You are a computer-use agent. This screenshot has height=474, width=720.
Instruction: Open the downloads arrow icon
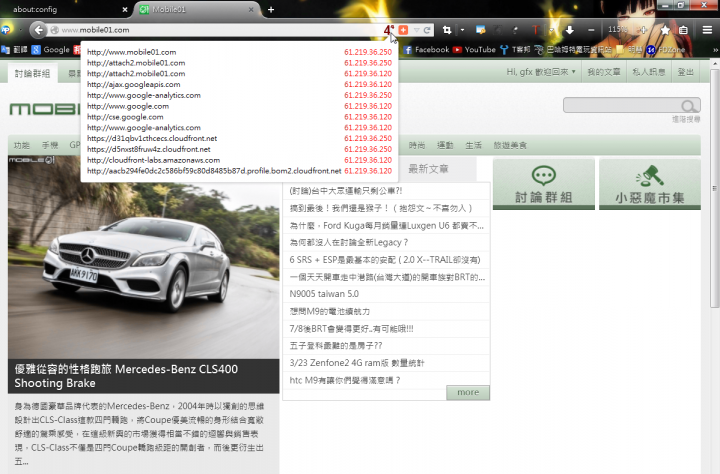pyautogui.click(x=570, y=30)
